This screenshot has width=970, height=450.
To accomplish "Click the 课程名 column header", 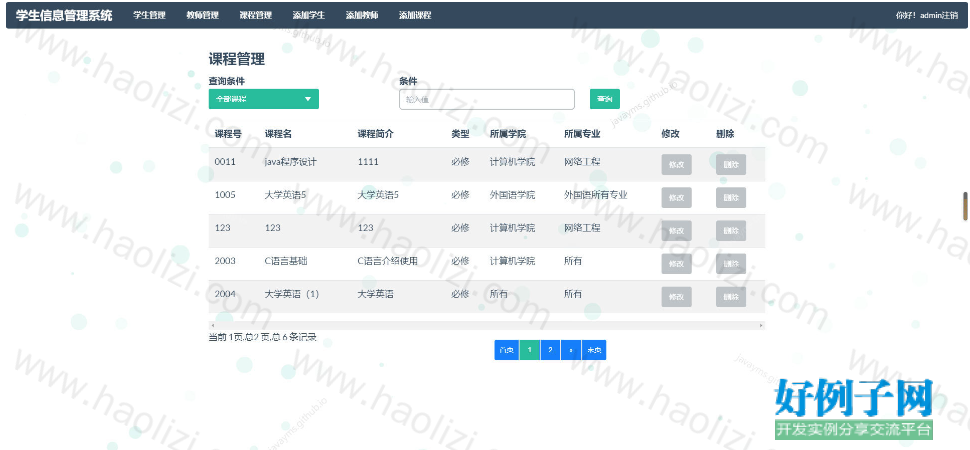I will (x=278, y=134).
